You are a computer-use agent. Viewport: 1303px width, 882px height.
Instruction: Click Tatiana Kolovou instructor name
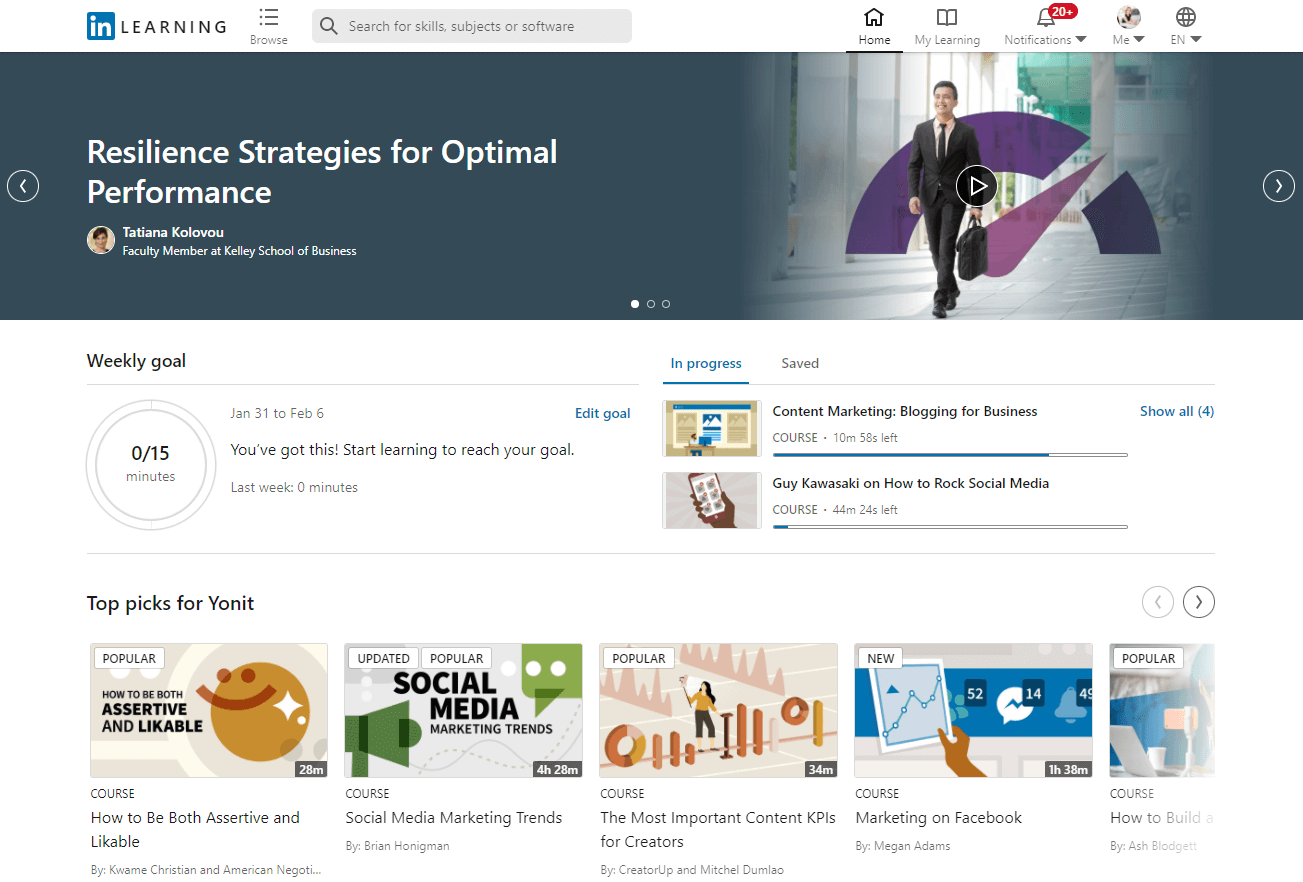point(173,232)
